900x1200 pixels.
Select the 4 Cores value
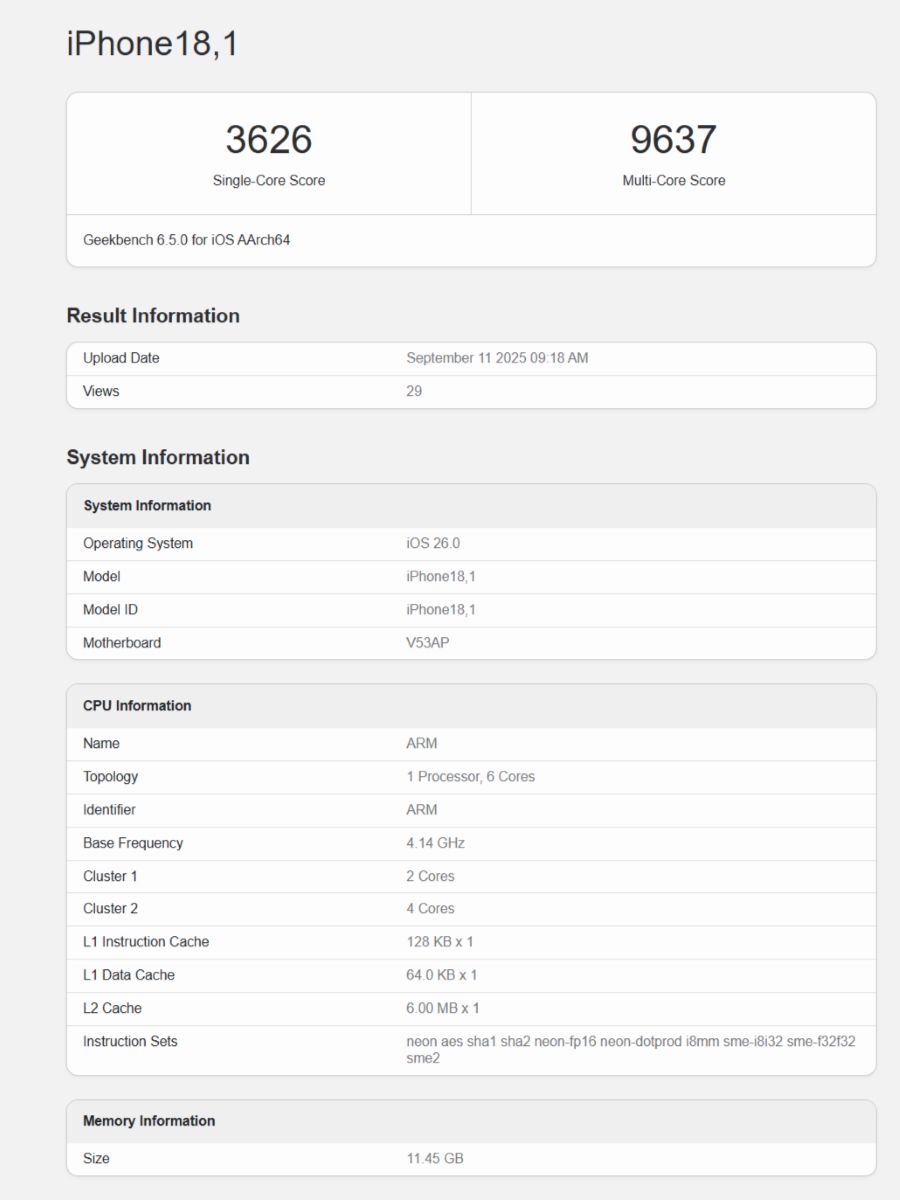point(430,908)
